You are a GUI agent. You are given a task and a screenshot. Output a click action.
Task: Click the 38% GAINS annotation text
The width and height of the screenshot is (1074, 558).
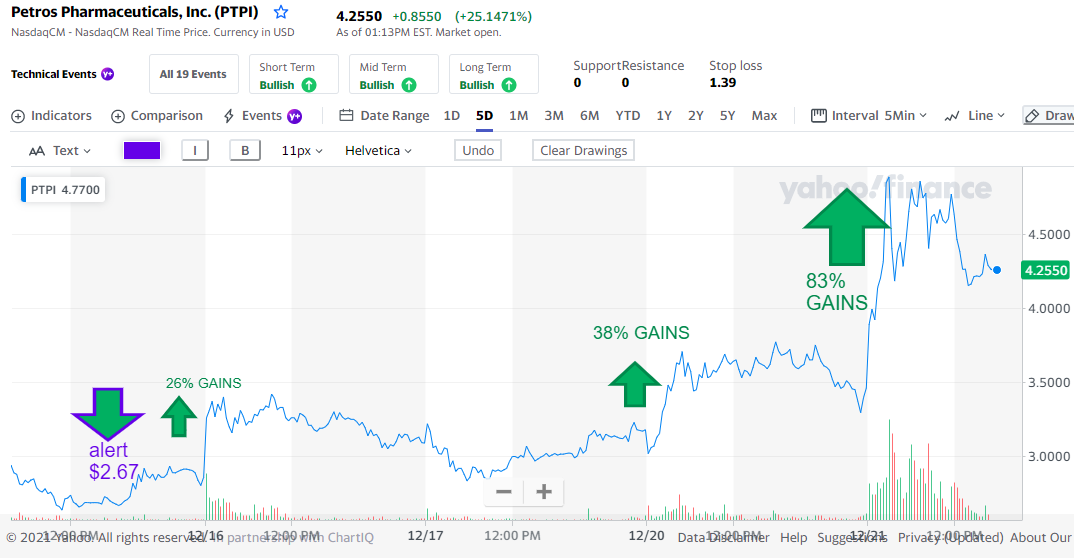click(x=641, y=333)
